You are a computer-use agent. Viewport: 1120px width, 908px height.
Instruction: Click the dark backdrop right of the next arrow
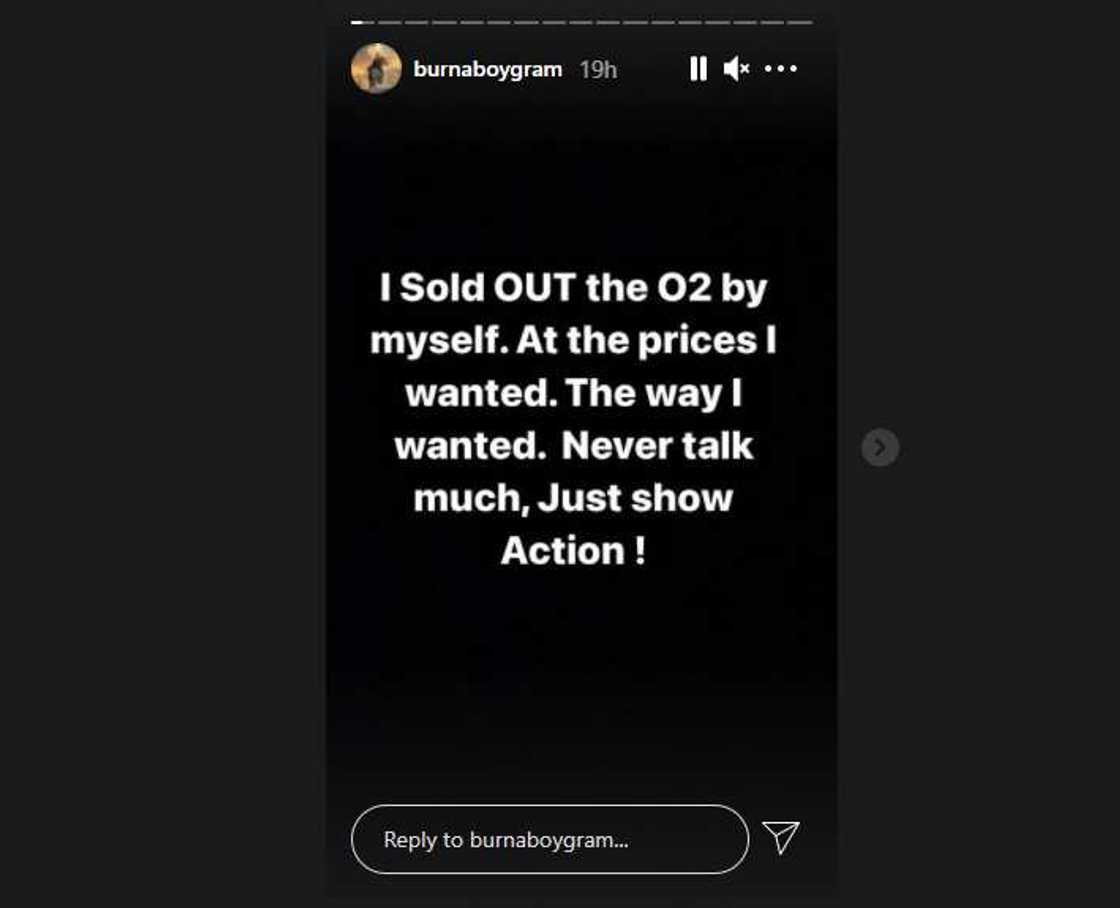[1000, 450]
